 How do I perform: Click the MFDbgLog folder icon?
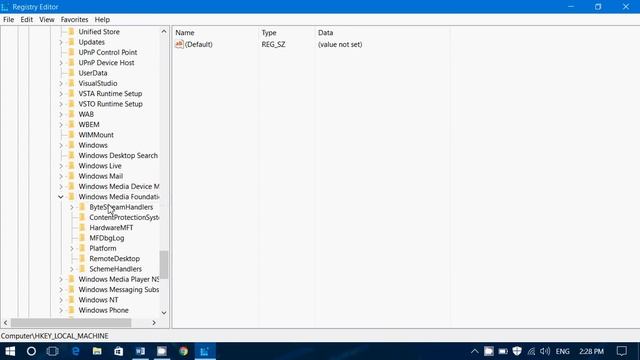tap(82, 238)
